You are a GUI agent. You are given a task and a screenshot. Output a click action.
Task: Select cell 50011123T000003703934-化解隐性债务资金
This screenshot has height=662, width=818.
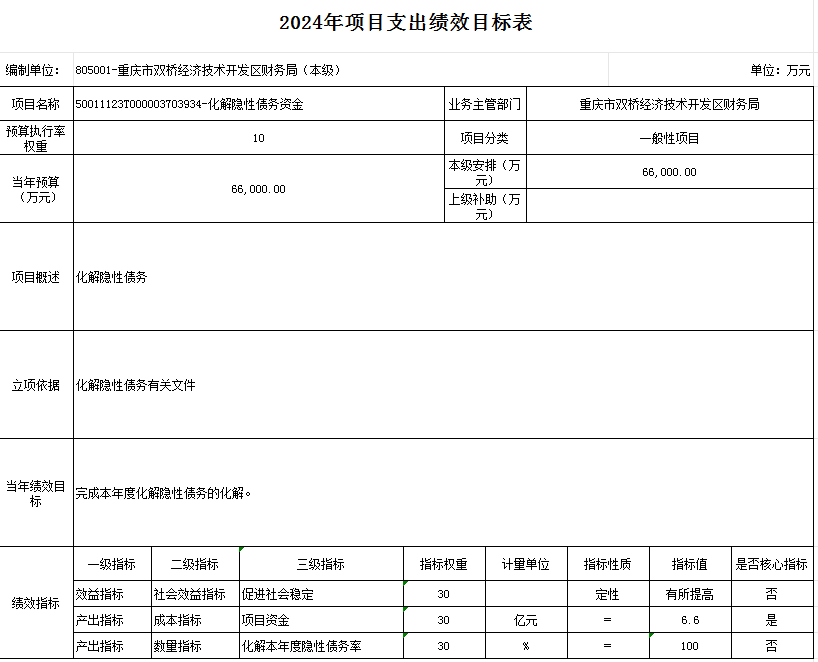point(259,104)
